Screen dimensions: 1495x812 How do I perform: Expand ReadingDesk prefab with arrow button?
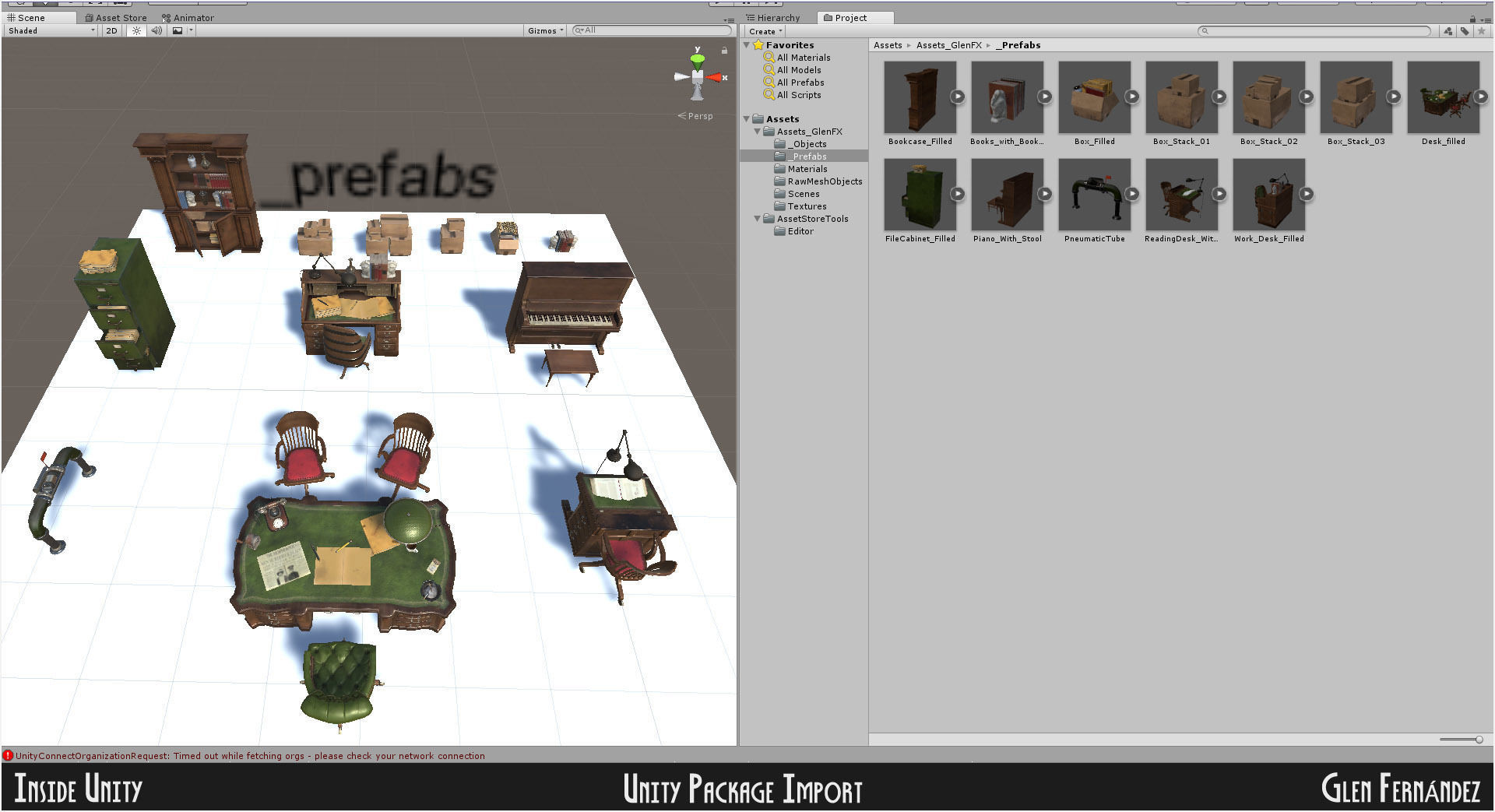1219,194
